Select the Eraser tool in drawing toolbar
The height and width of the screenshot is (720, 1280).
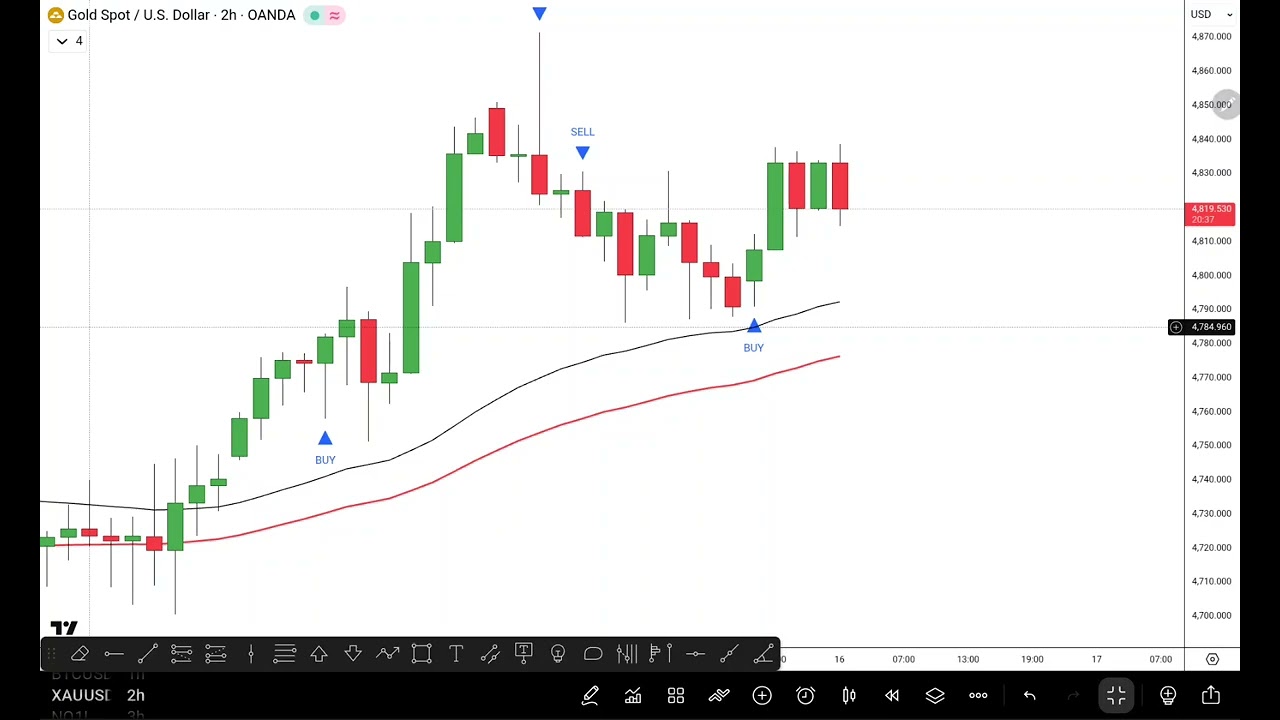[x=80, y=654]
